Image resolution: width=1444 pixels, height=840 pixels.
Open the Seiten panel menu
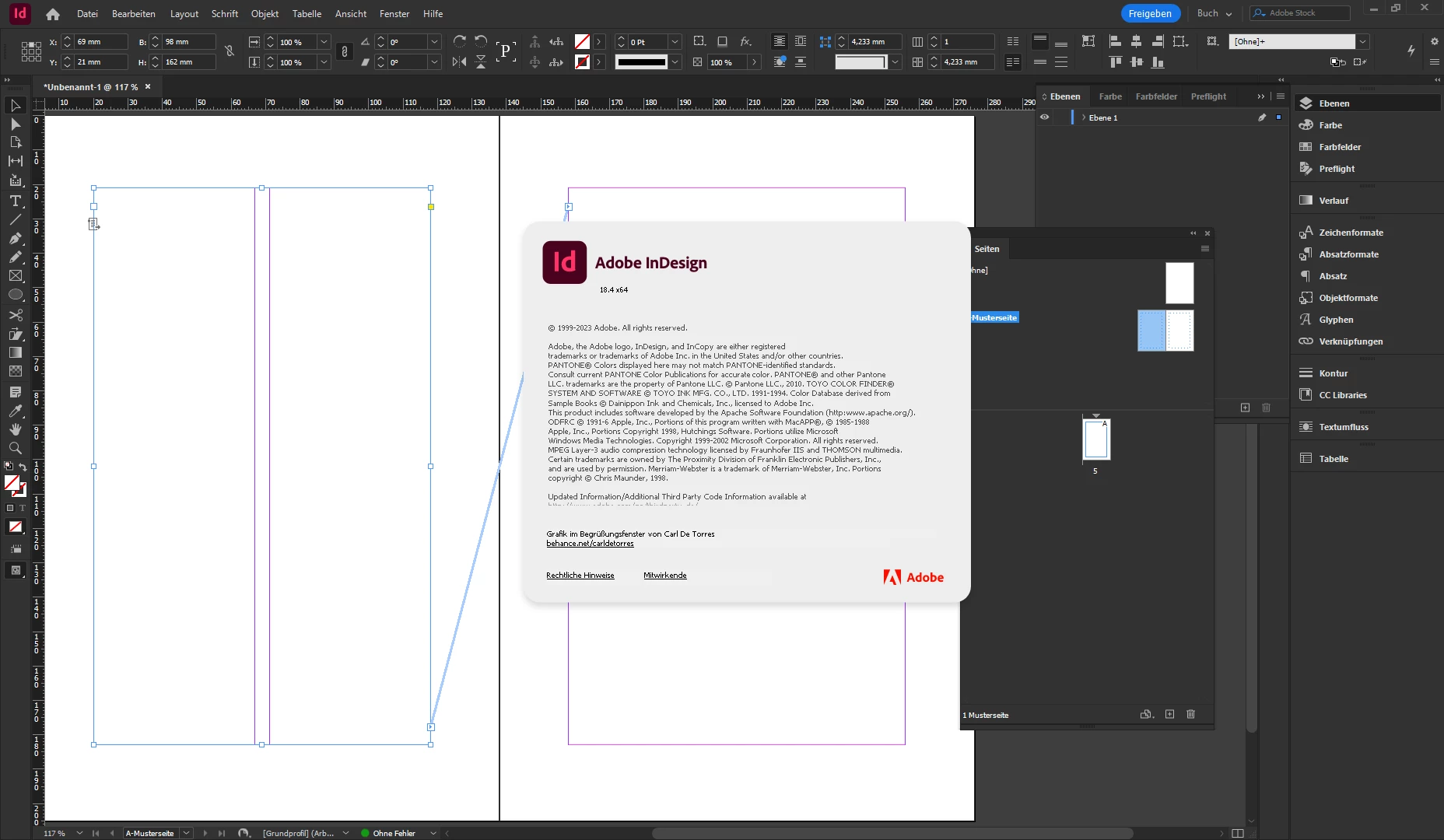[x=1205, y=249]
